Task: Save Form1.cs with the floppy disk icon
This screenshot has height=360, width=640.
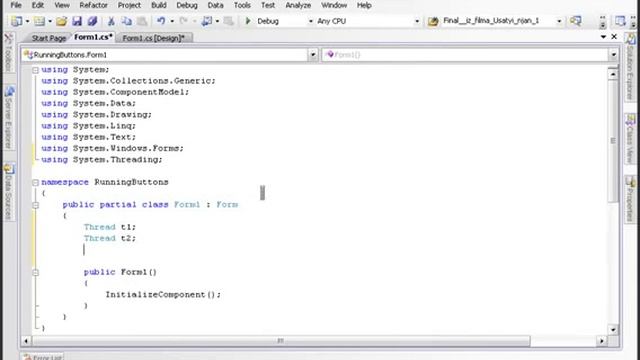Action: pyautogui.click(x=77, y=21)
